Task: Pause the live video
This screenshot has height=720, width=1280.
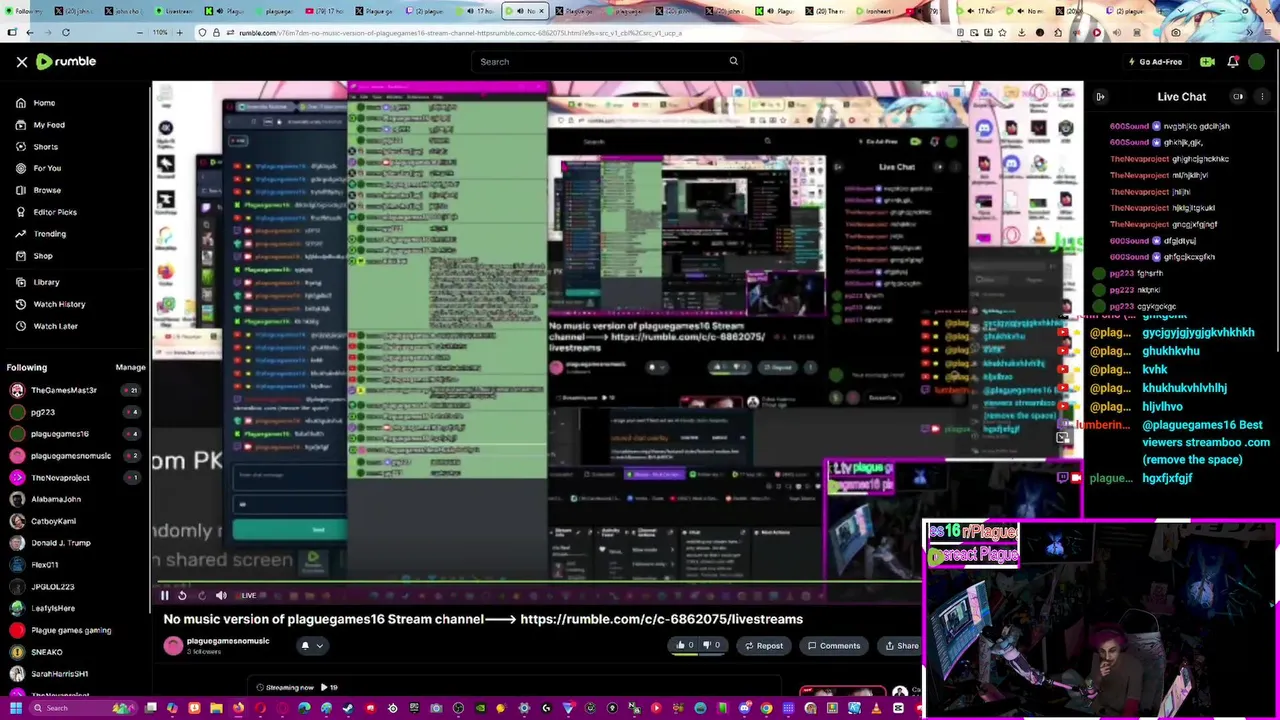Action: [165, 596]
